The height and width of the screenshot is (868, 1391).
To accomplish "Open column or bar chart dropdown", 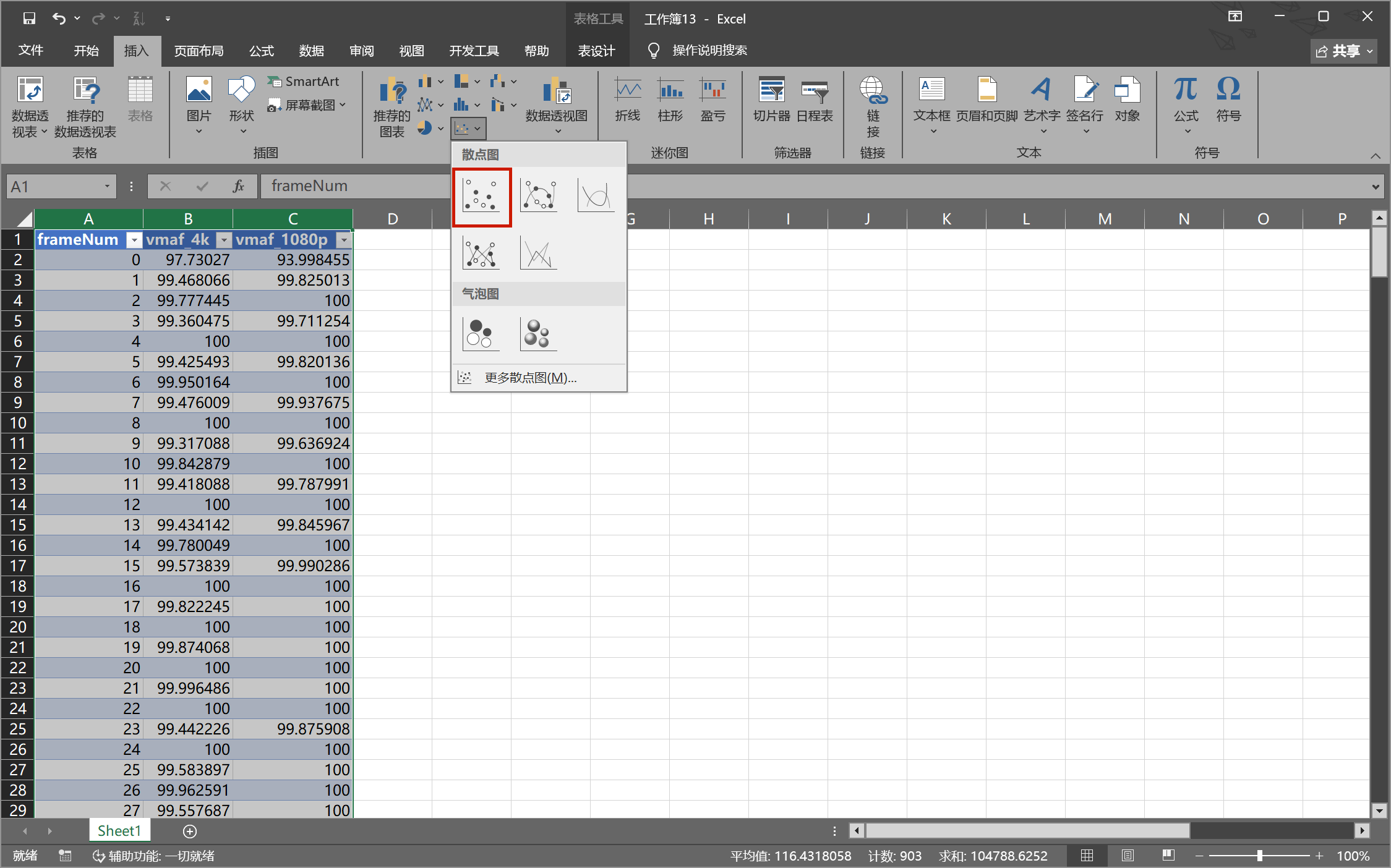I will coord(431,82).
